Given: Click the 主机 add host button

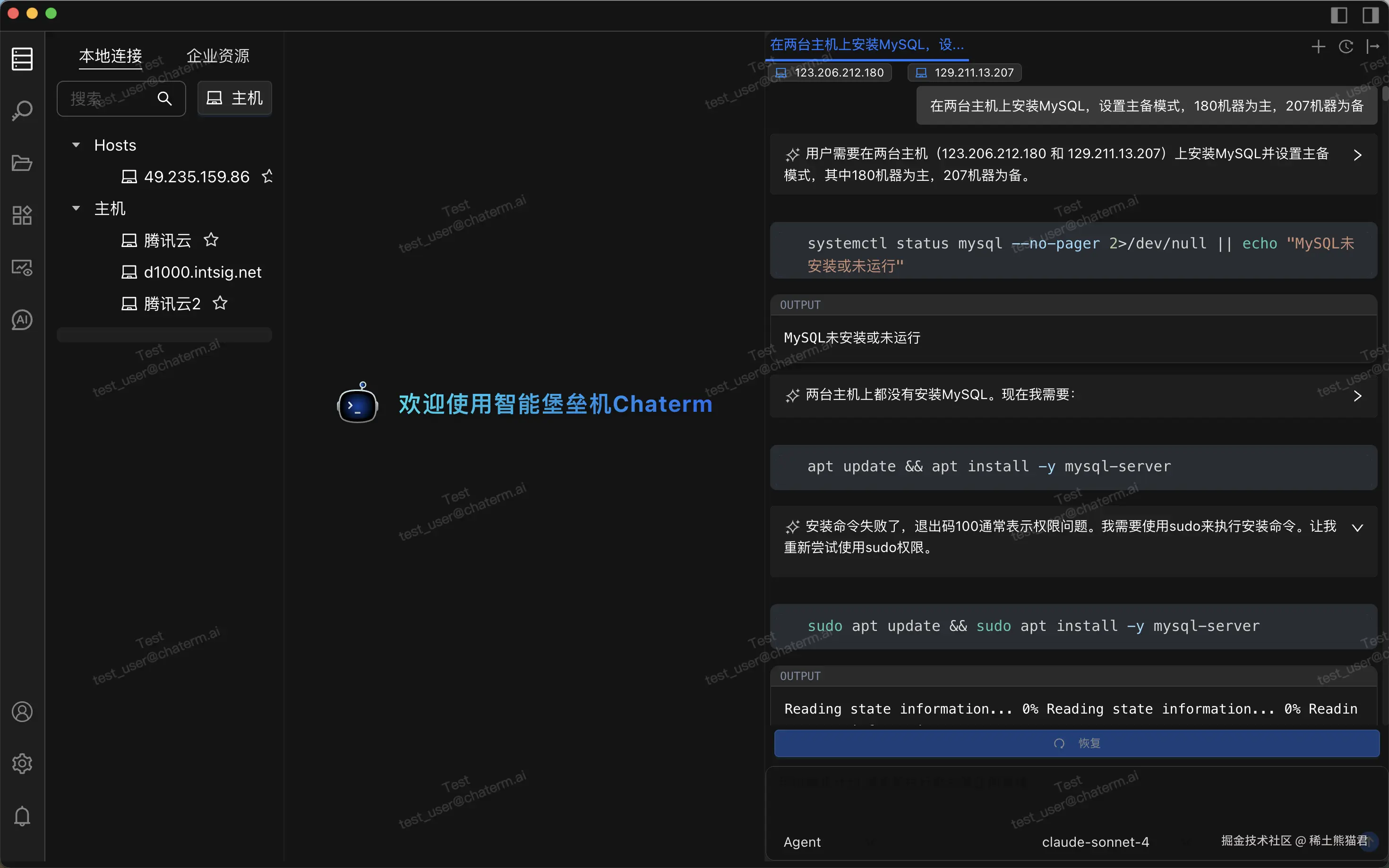Looking at the screenshot, I should [x=234, y=99].
